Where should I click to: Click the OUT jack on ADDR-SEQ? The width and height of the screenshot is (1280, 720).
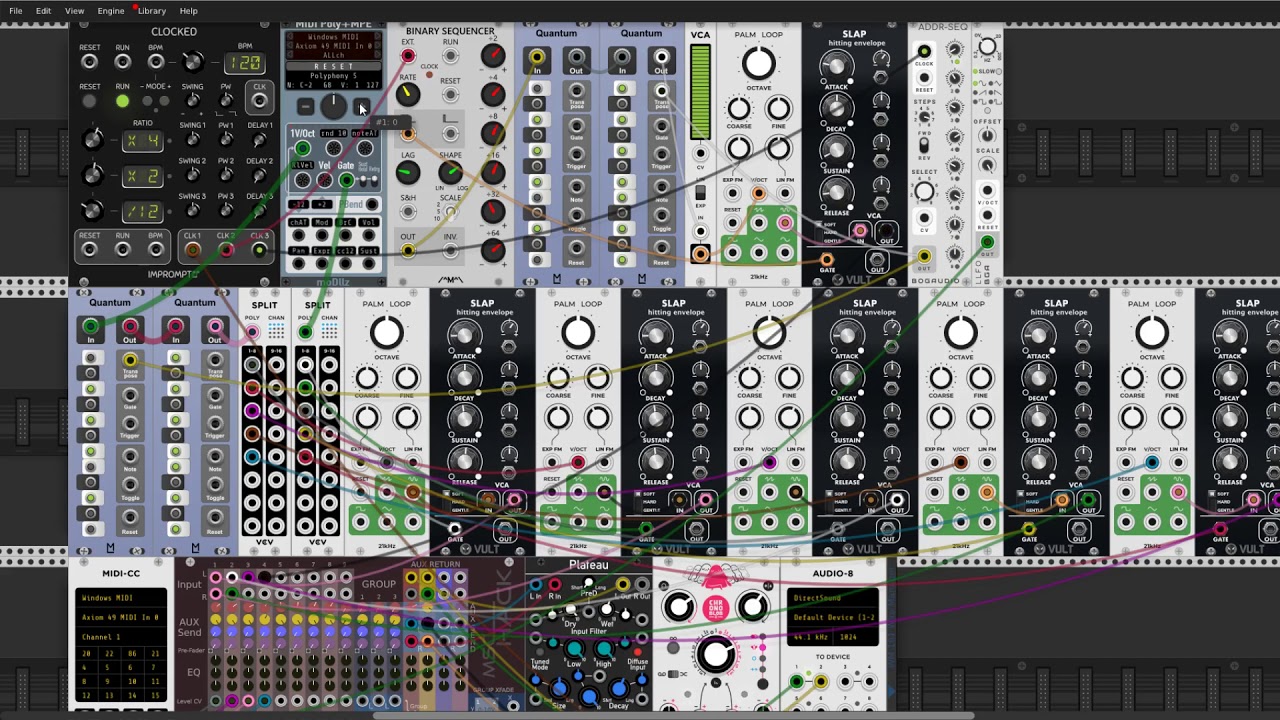click(924, 257)
